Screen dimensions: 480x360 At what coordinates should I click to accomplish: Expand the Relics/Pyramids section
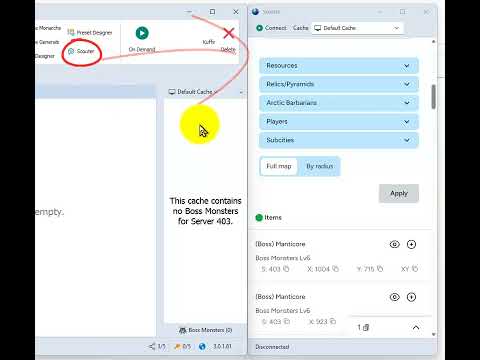pyautogui.click(x=338, y=84)
